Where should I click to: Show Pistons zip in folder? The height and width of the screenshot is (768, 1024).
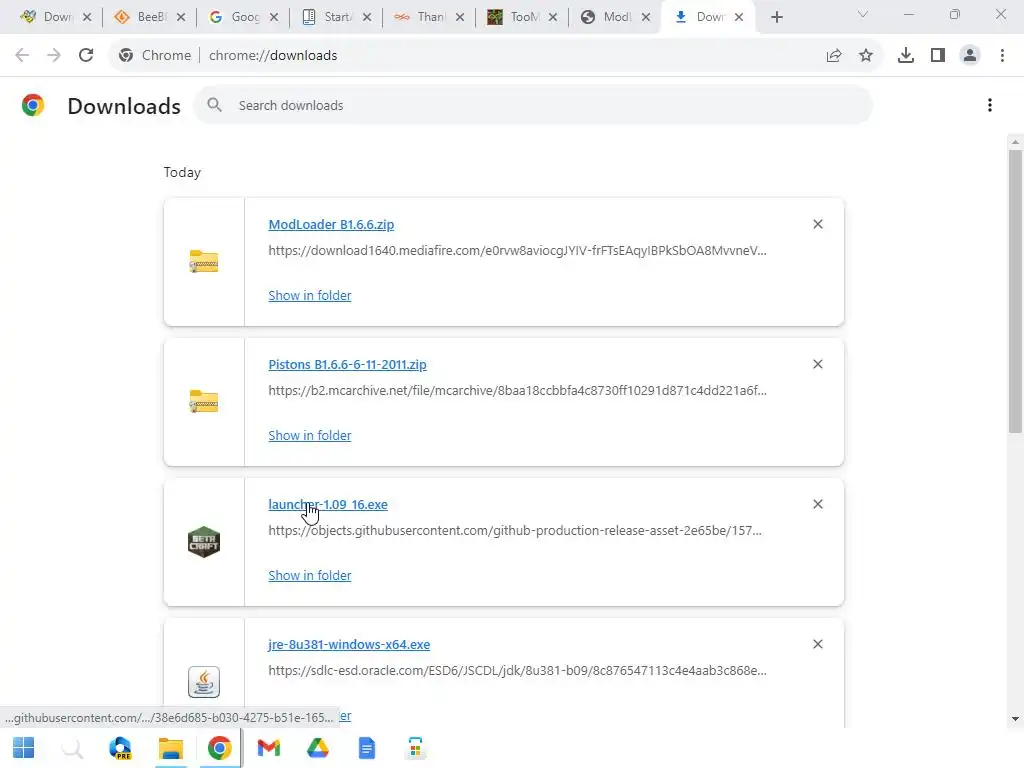coord(310,435)
